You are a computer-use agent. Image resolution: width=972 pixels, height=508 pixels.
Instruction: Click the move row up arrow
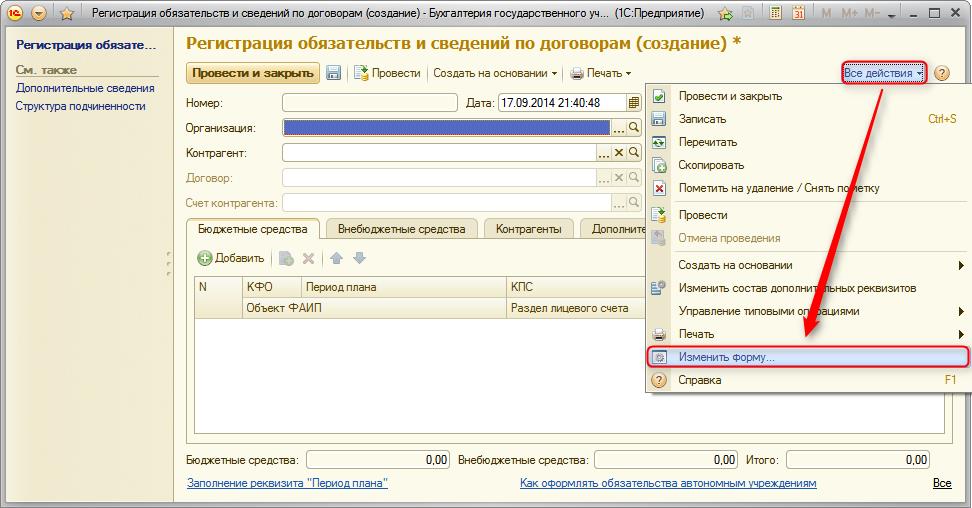pos(337,258)
